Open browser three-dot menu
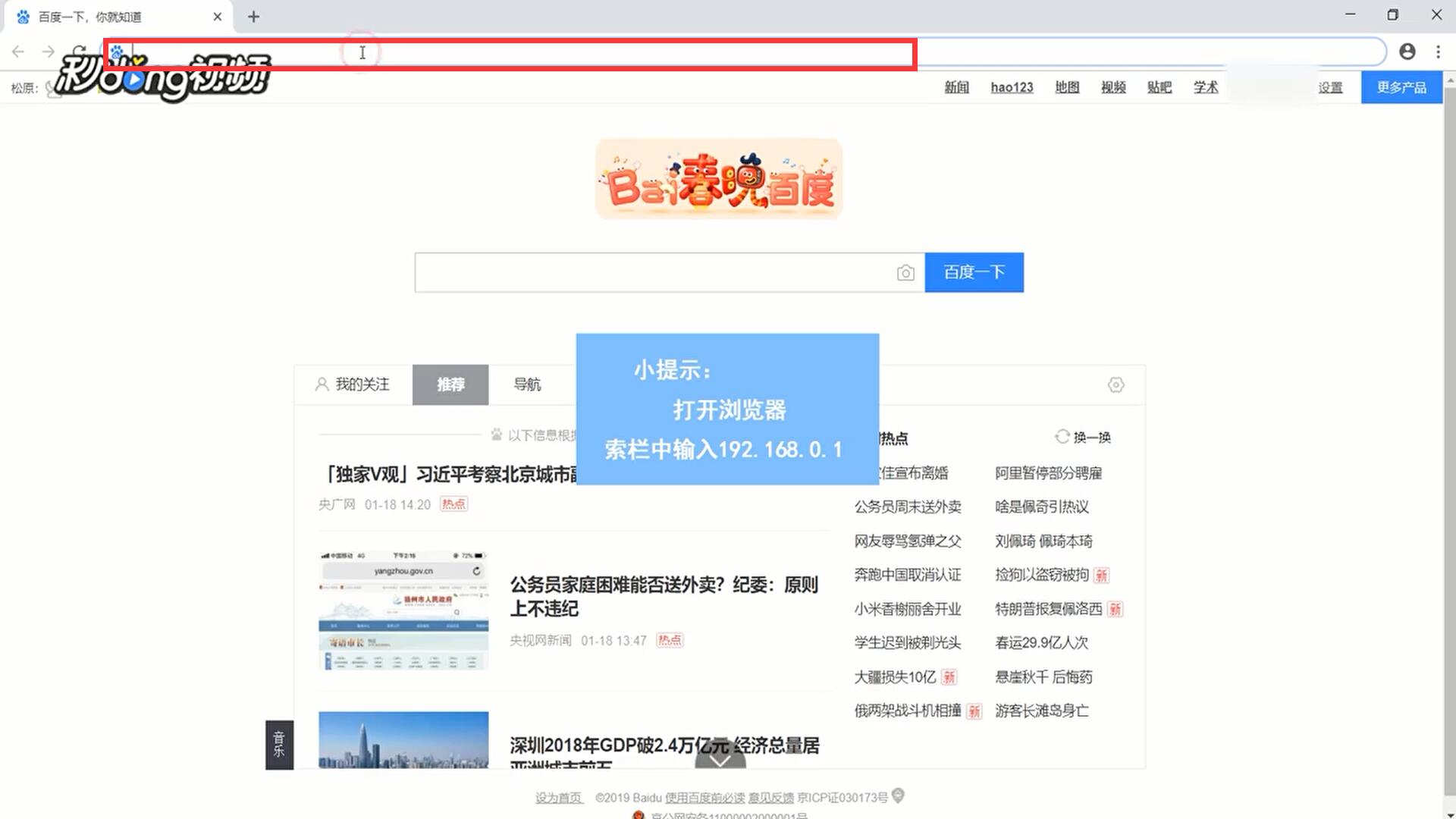This screenshot has width=1456, height=819. pyautogui.click(x=1438, y=51)
